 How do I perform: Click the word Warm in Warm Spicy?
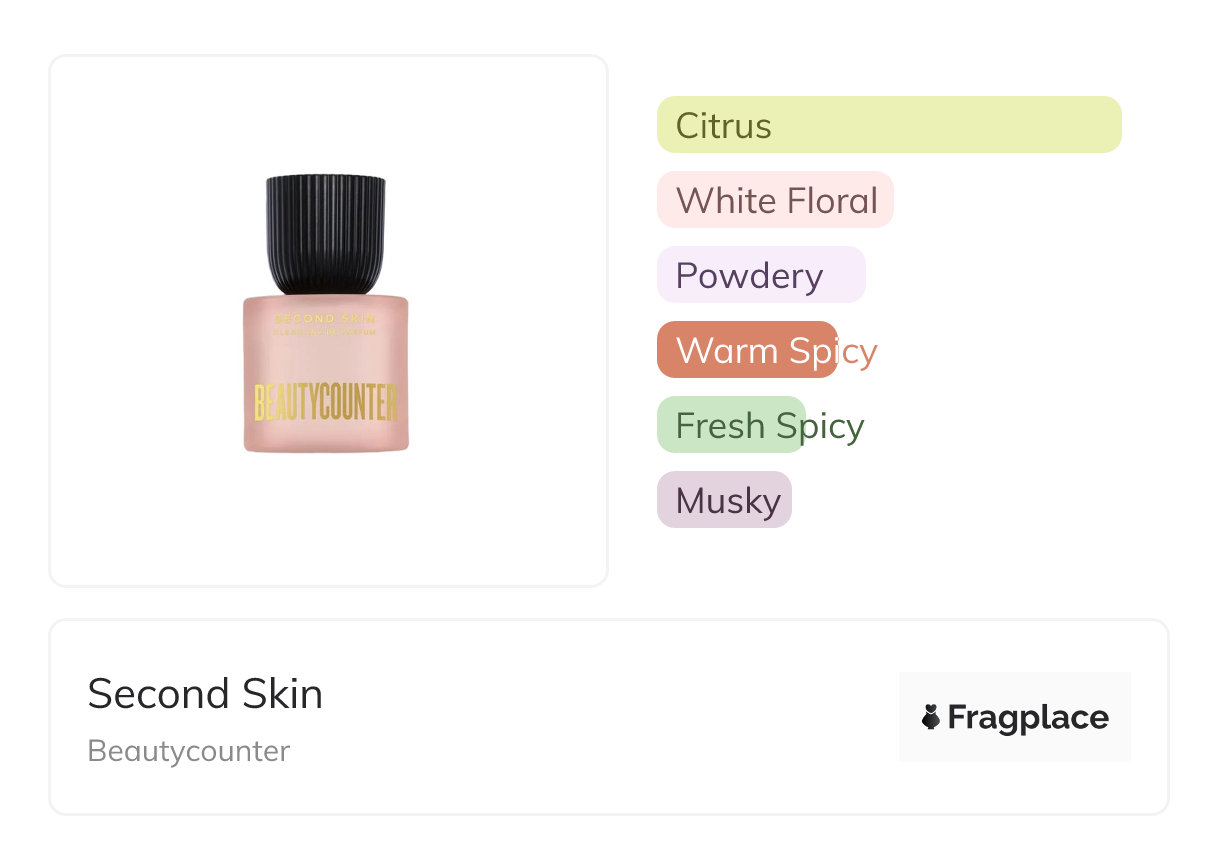click(x=727, y=350)
